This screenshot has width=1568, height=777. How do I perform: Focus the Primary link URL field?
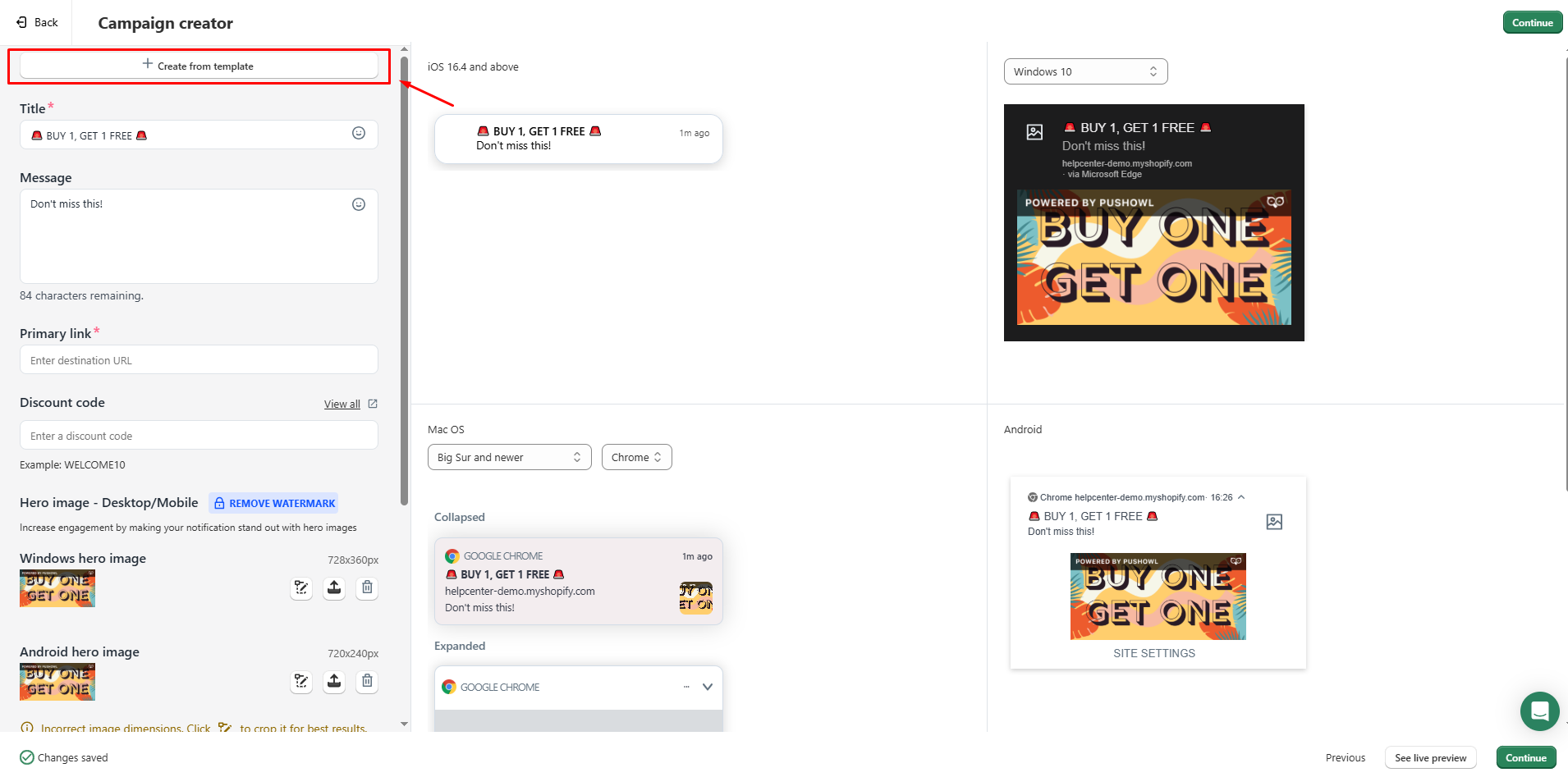click(199, 360)
